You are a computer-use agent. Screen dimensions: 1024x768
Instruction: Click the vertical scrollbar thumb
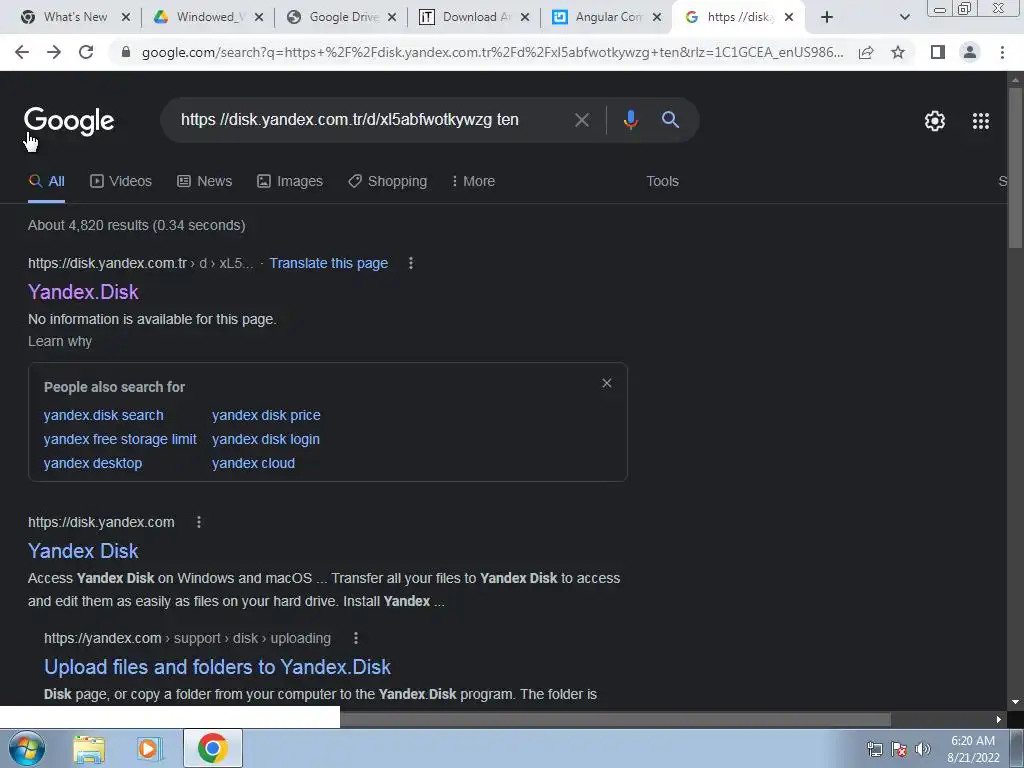[1015, 167]
